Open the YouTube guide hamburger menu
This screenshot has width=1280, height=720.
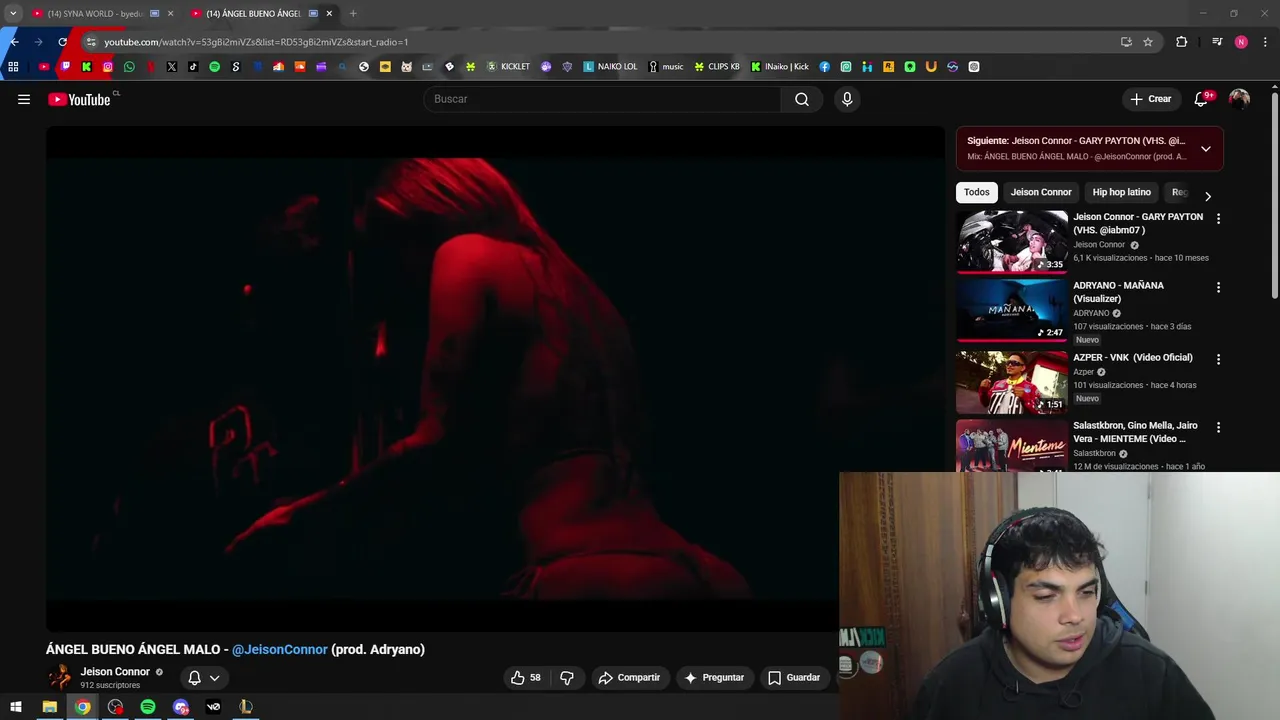coord(24,99)
